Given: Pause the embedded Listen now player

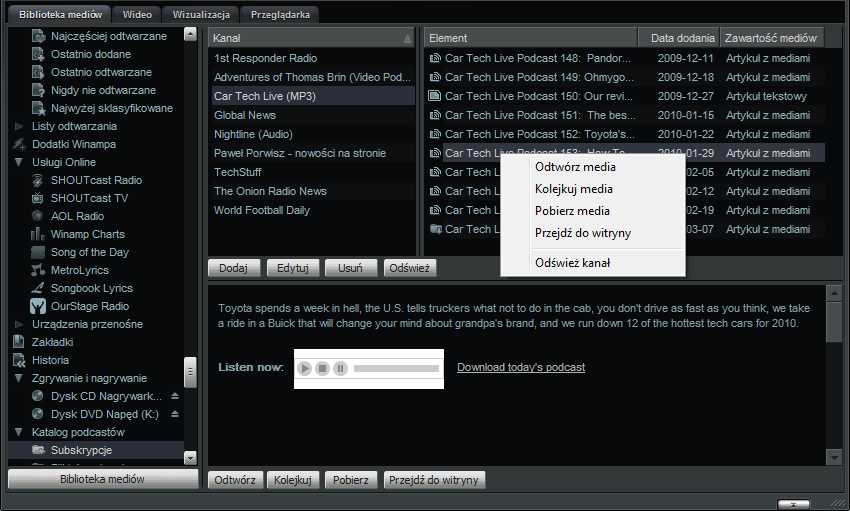Looking at the screenshot, I should [340, 368].
